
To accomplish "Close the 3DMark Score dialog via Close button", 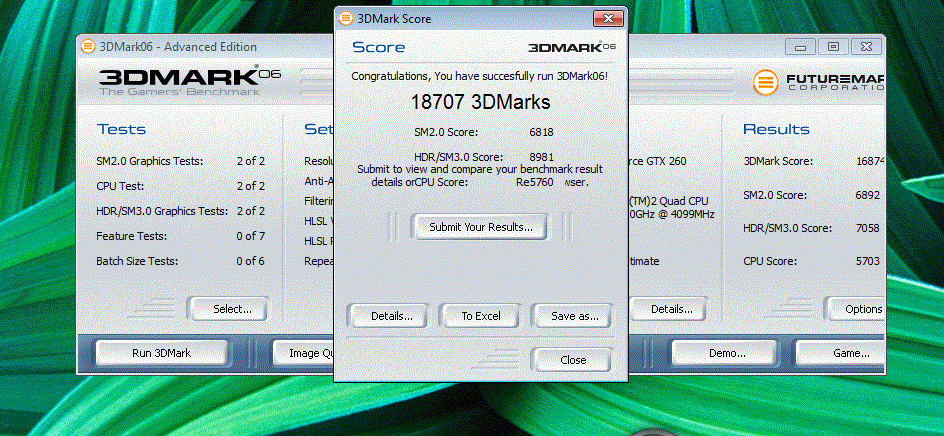I will tap(573, 360).
